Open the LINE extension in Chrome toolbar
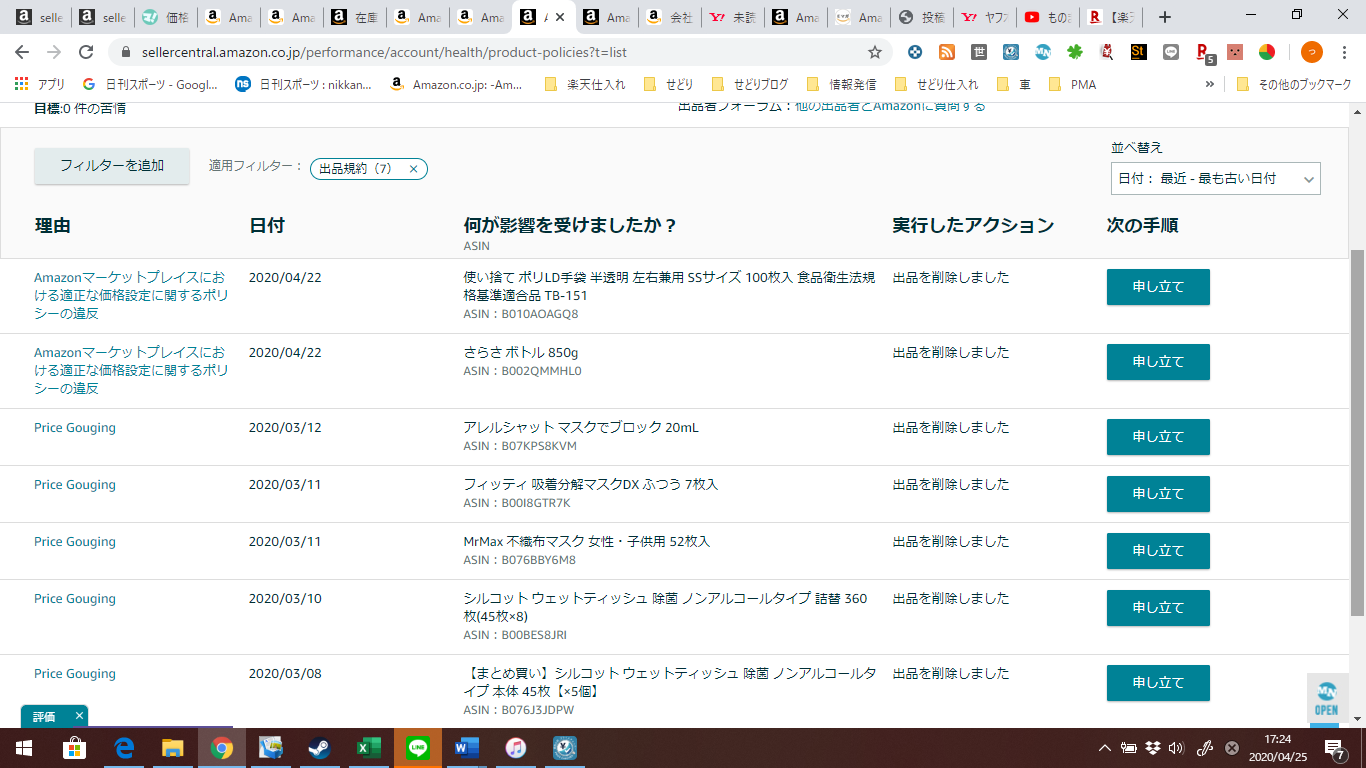Viewport: 1366px width, 768px height. click(1171, 52)
